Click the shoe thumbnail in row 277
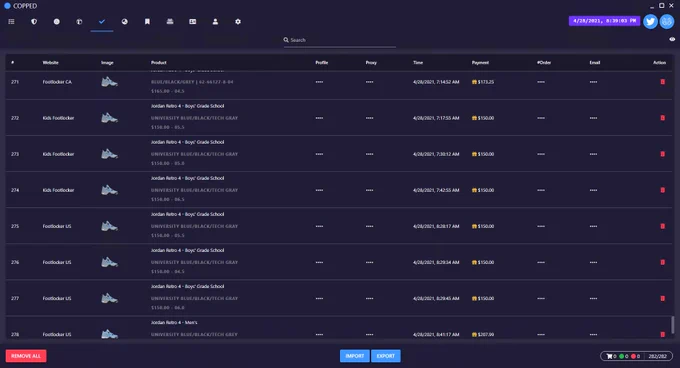The image size is (680, 368). click(x=109, y=298)
